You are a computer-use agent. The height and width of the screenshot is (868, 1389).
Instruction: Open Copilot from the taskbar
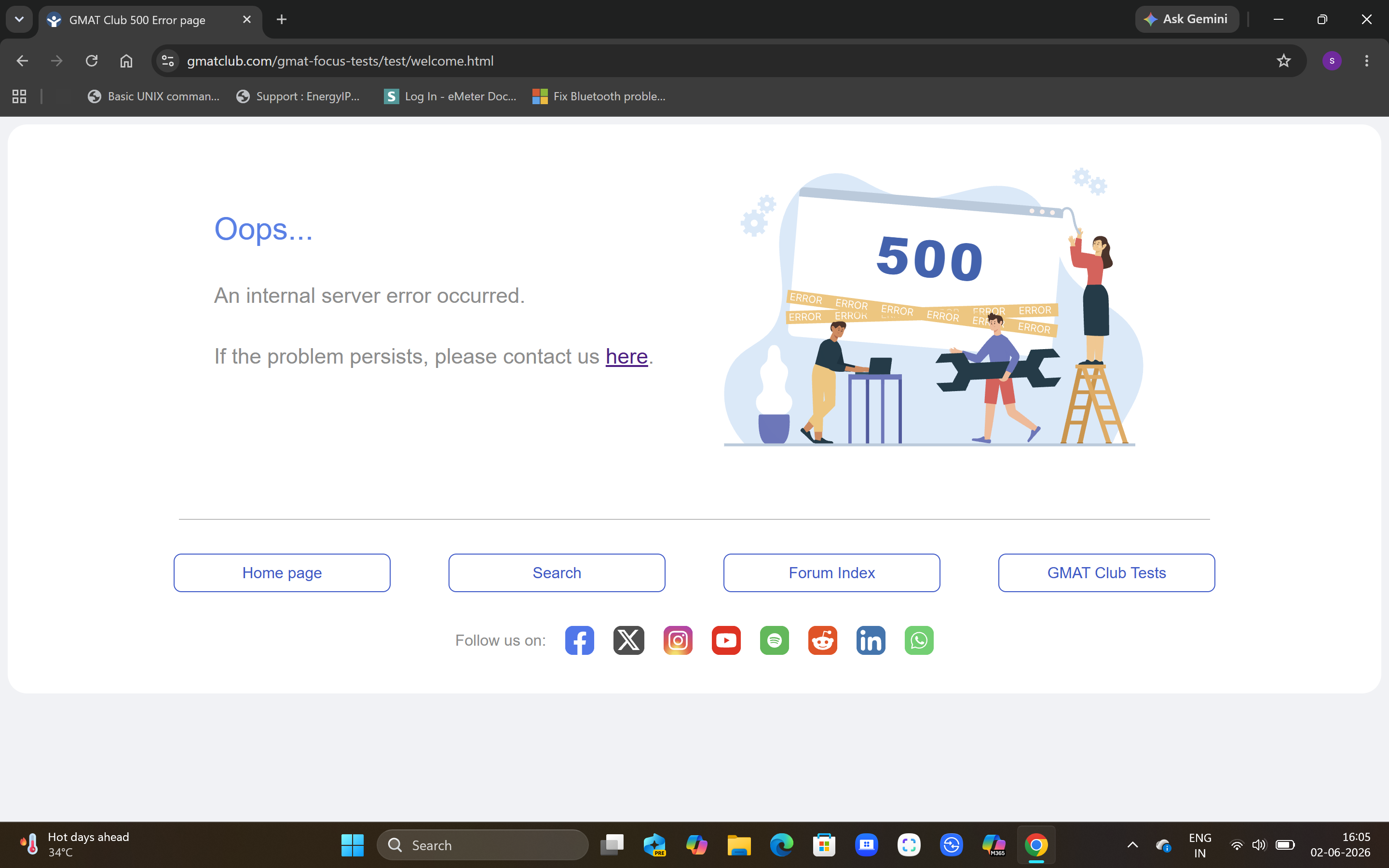click(697, 845)
